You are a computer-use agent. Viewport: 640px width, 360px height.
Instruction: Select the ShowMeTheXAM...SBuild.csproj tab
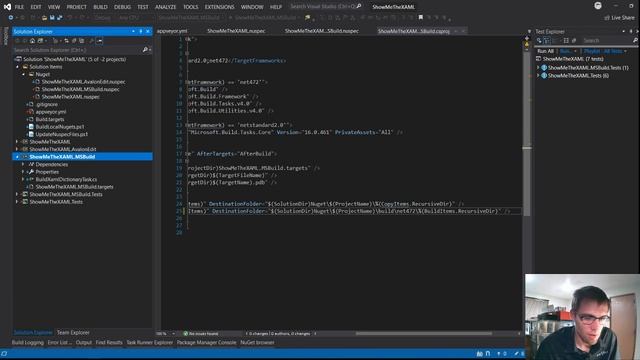click(413, 31)
